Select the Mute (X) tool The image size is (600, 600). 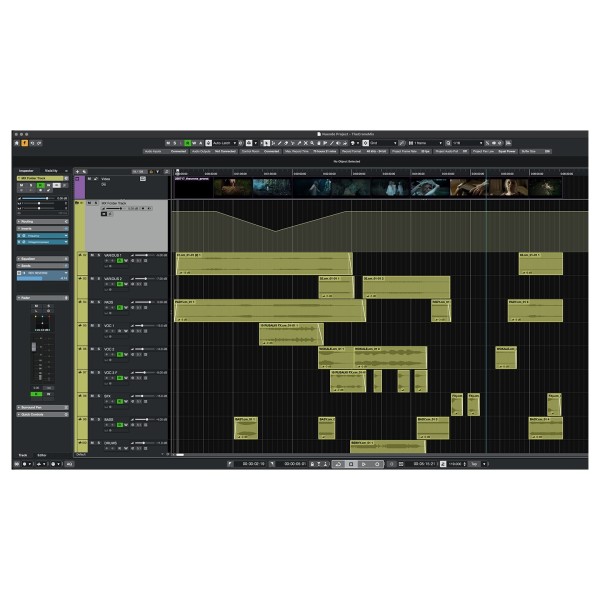click(306, 143)
